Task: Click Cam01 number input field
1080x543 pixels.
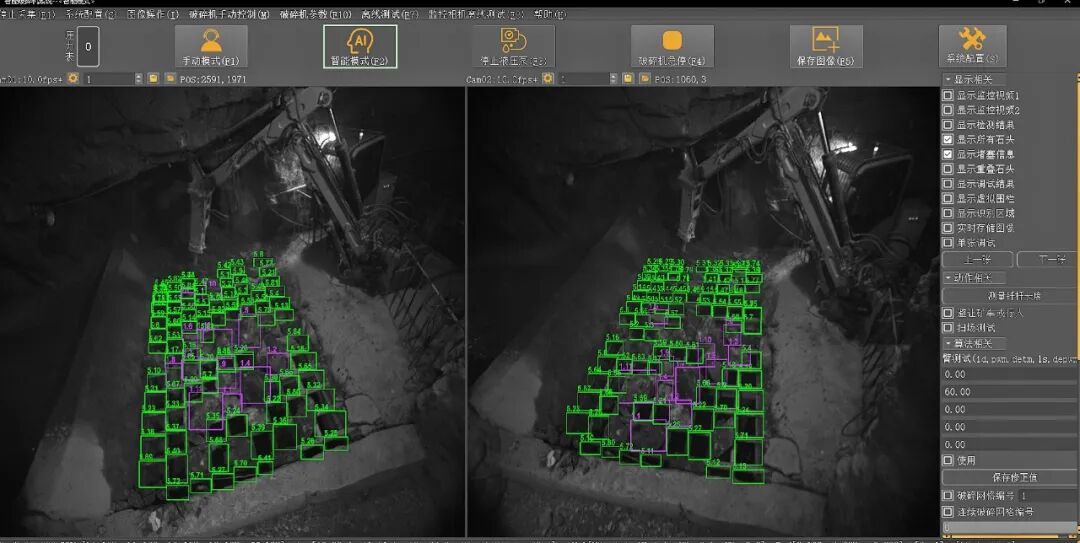Action: [x=107, y=79]
